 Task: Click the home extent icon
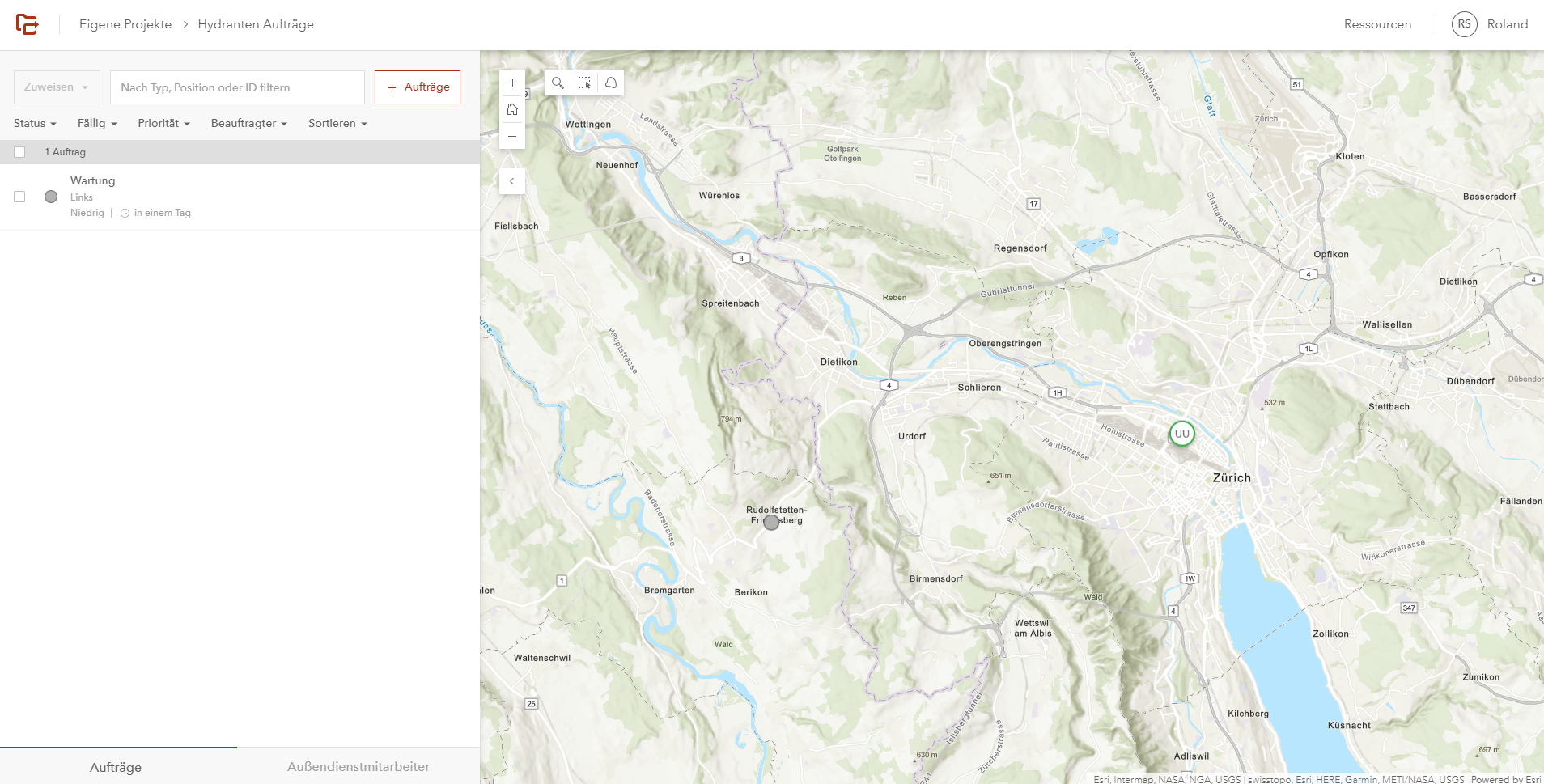pos(512,108)
